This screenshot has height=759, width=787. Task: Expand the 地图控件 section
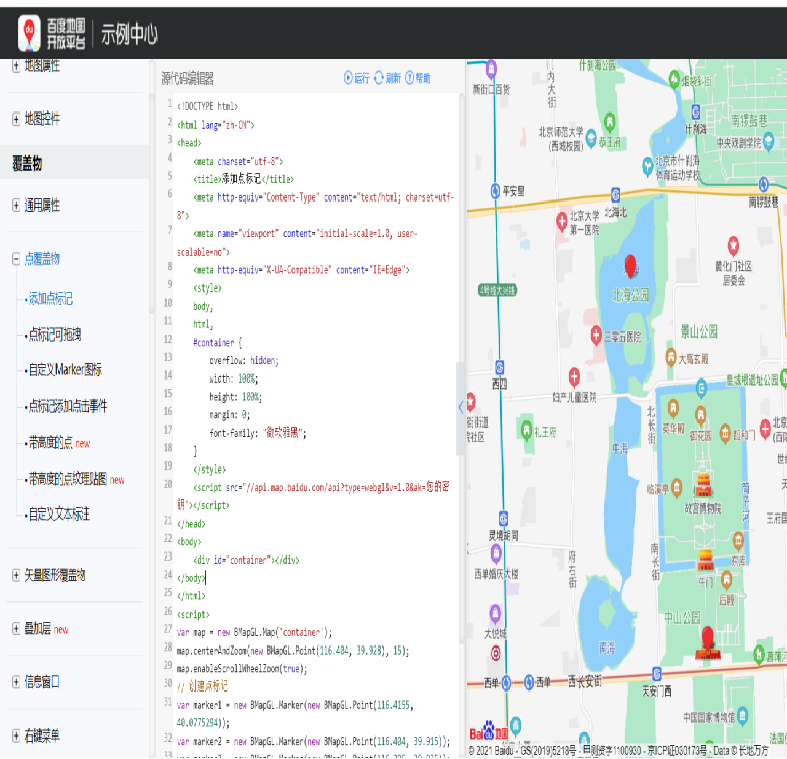[16, 119]
